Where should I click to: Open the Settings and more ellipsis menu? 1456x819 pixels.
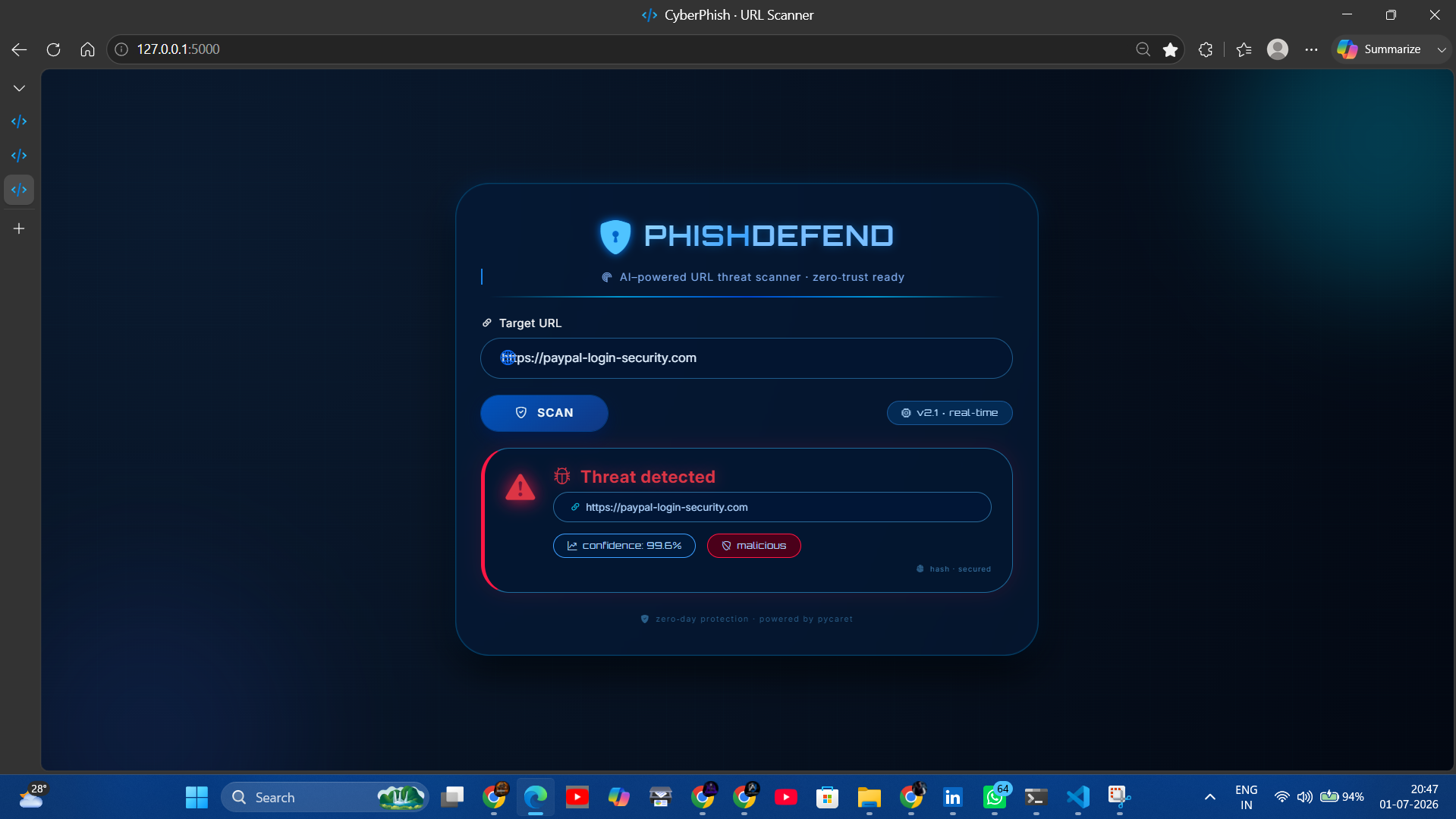point(1311,49)
